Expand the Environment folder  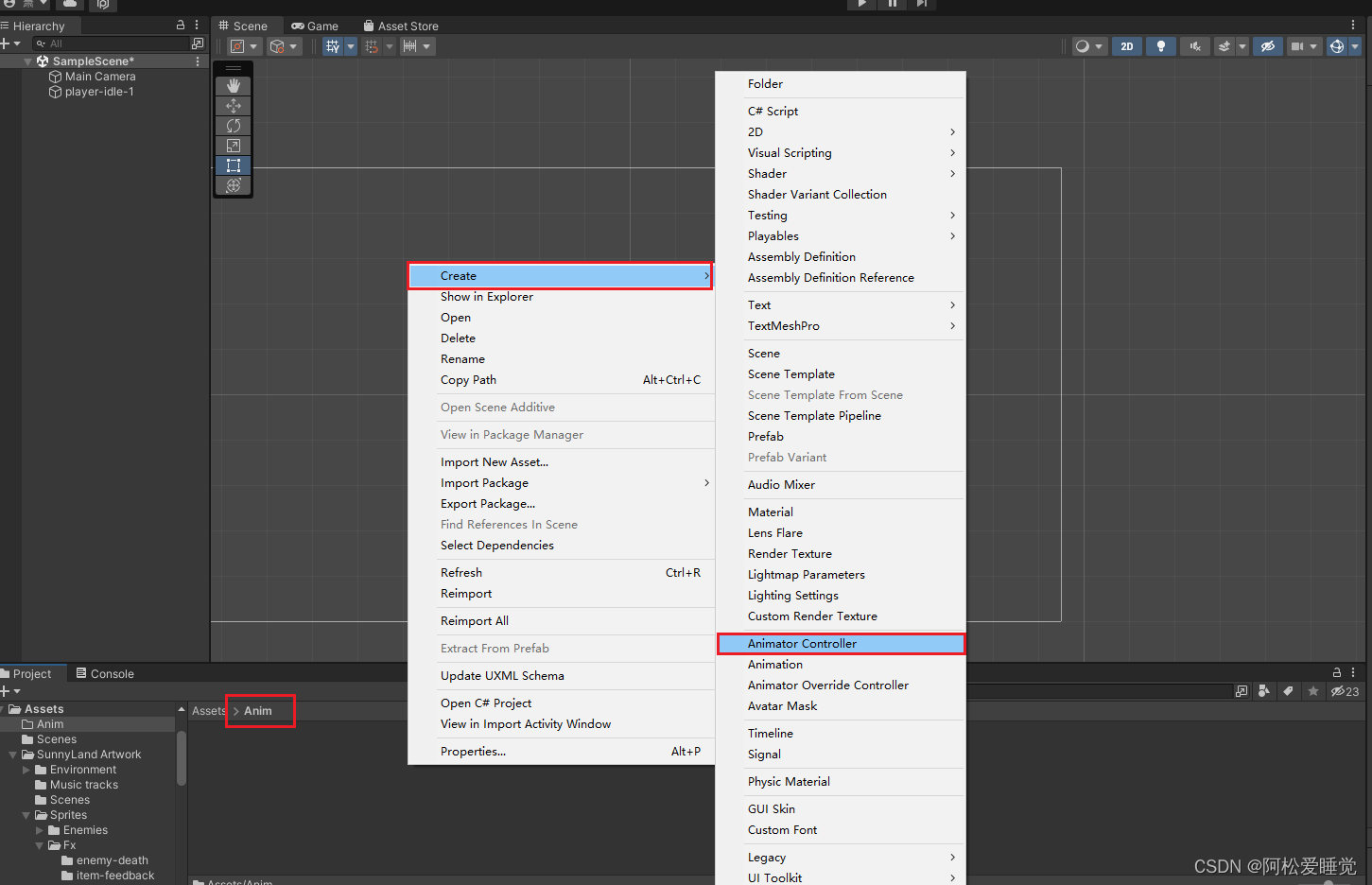click(26, 770)
